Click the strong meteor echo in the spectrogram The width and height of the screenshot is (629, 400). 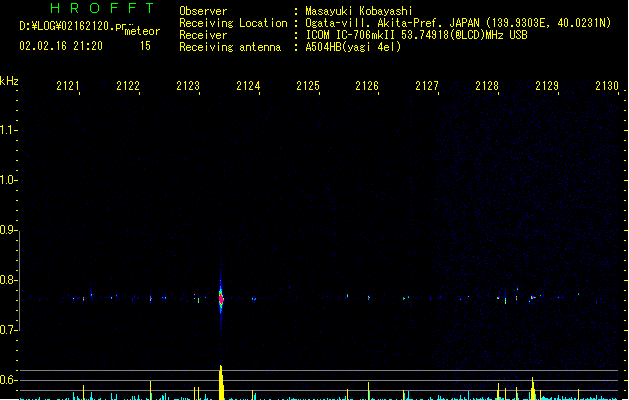pos(221,298)
